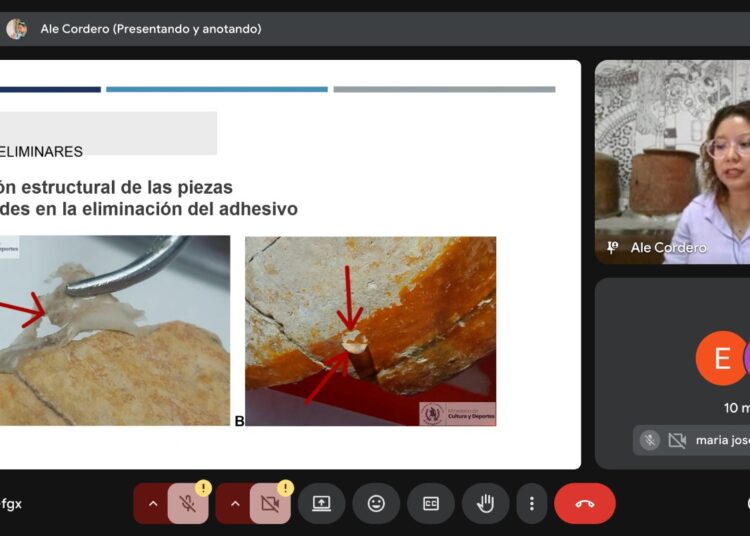Expand audio settings arrow next to microphone
The height and width of the screenshot is (536, 750).
pos(153,504)
